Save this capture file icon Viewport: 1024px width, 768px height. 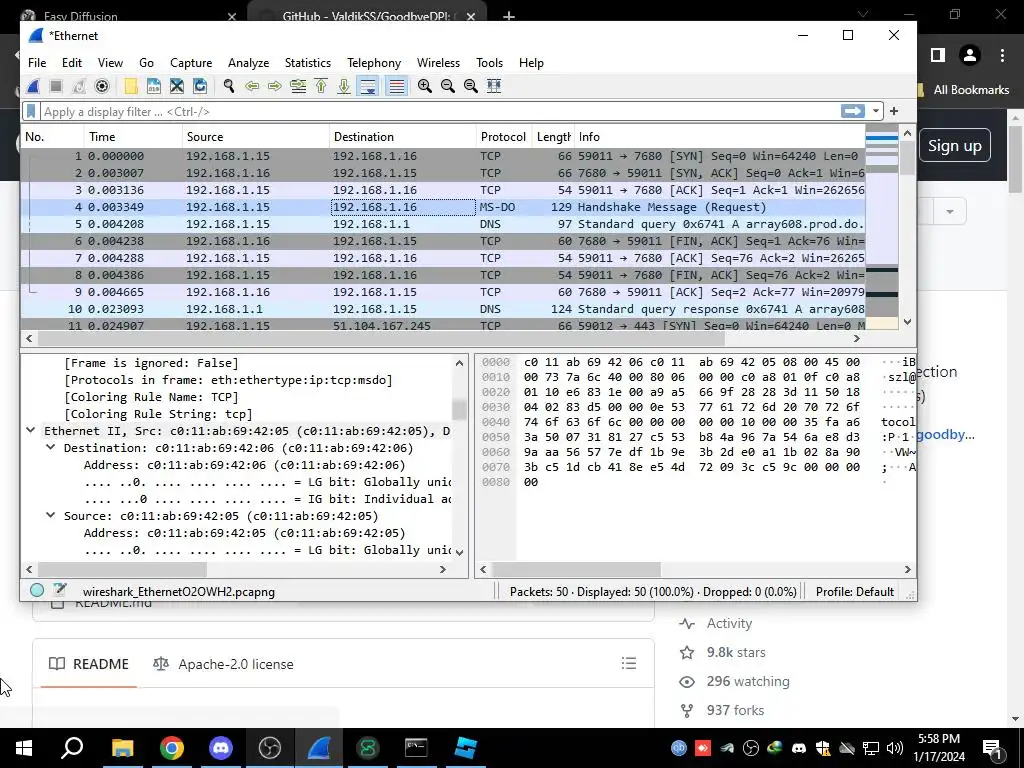[x=153, y=86]
